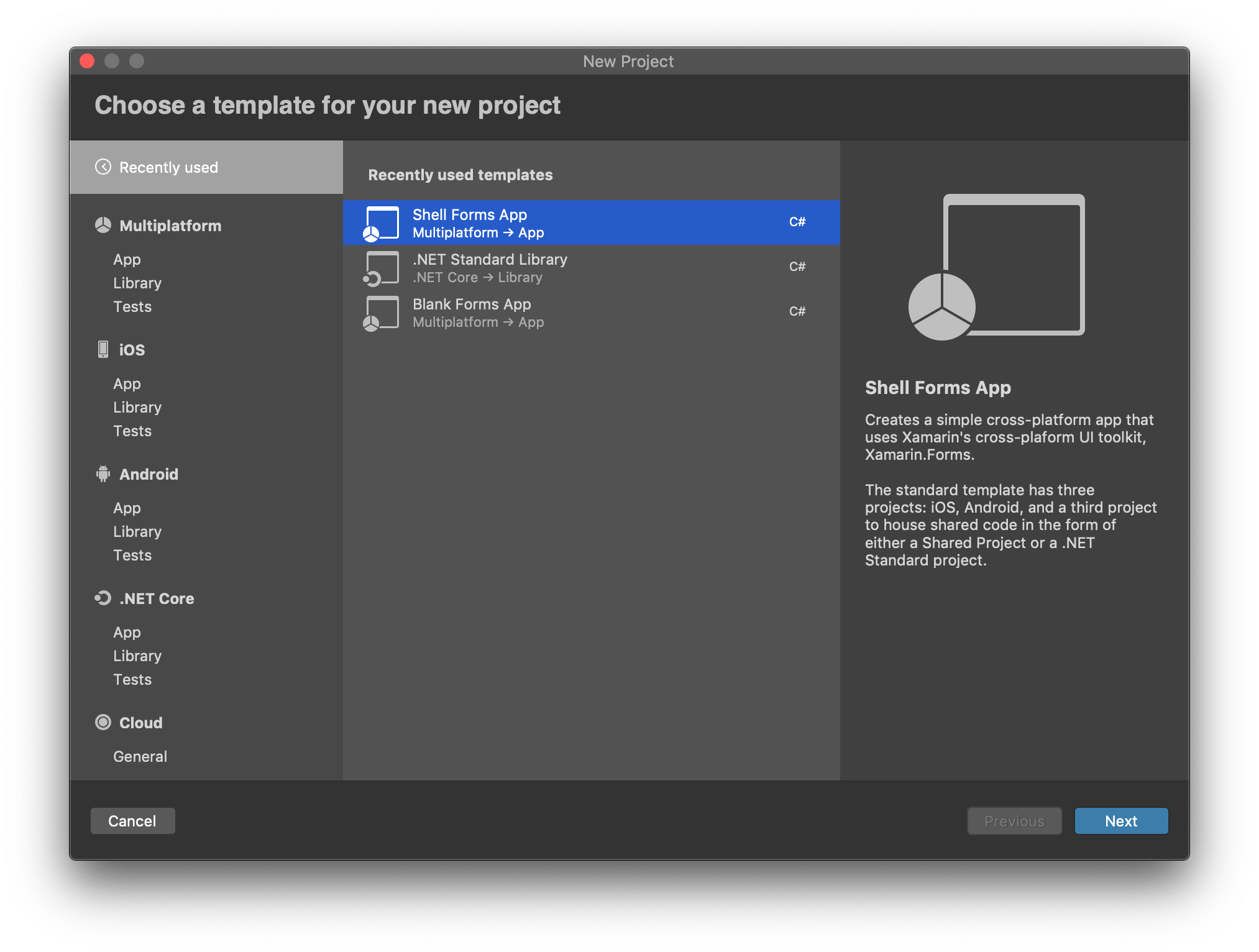Viewport: 1259px width, 952px height.
Task: Click the Multiplatform category icon
Action: pos(103,226)
